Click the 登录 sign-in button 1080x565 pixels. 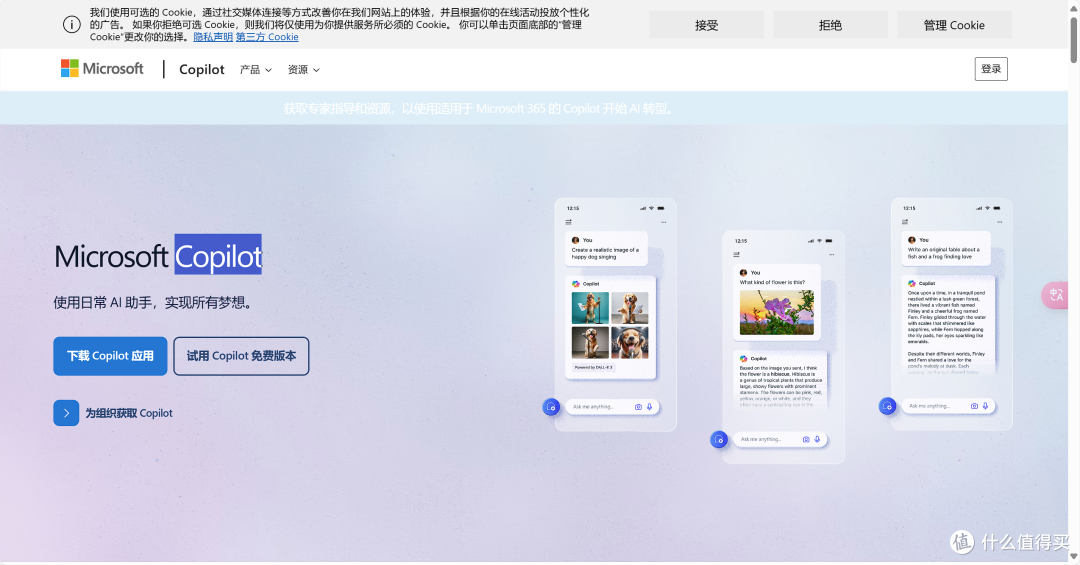pos(991,69)
